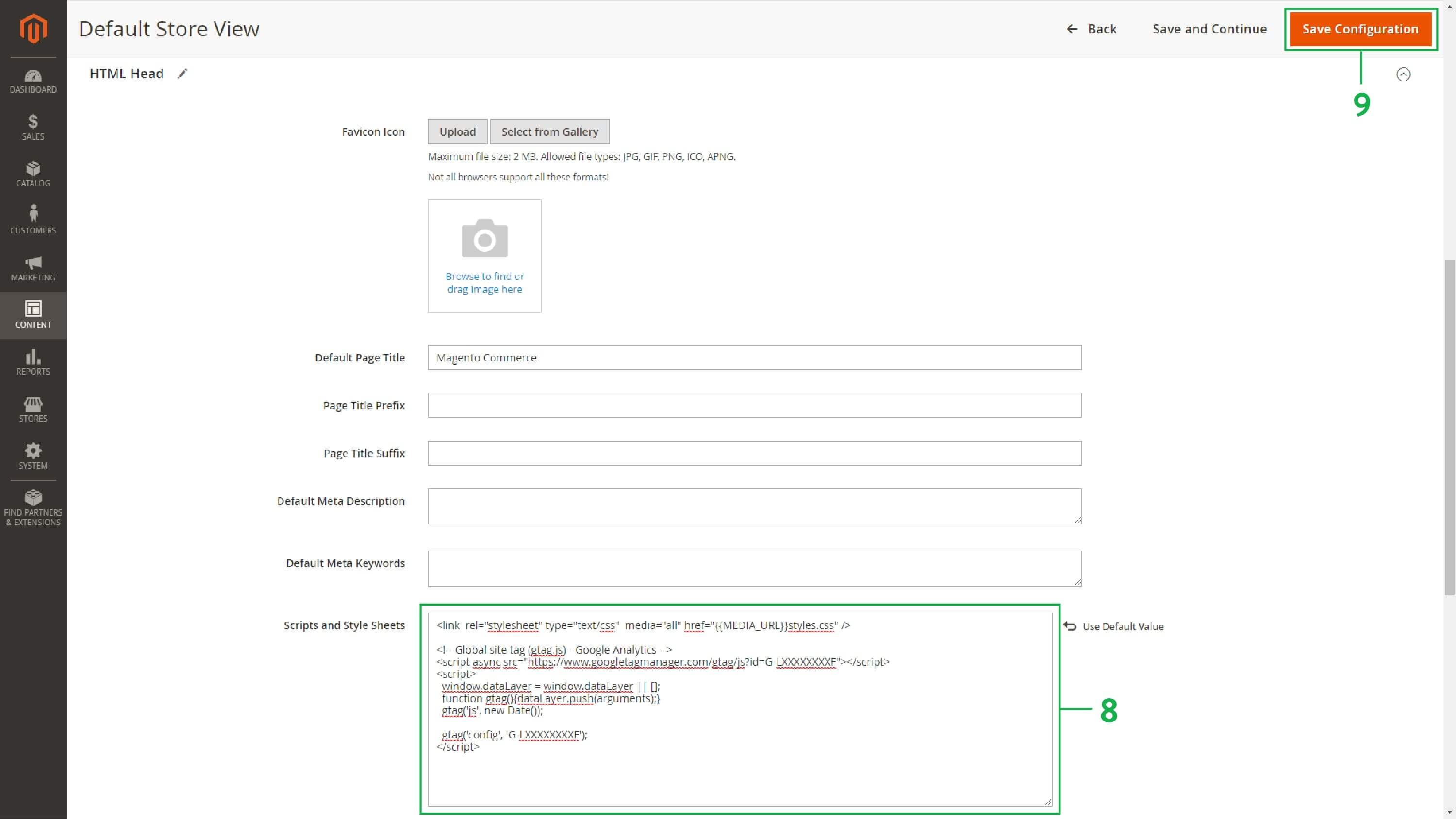Edit the HTML Head name with pencil icon
The height and width of the screenshot is (819, 1456).
coord(182,73)
